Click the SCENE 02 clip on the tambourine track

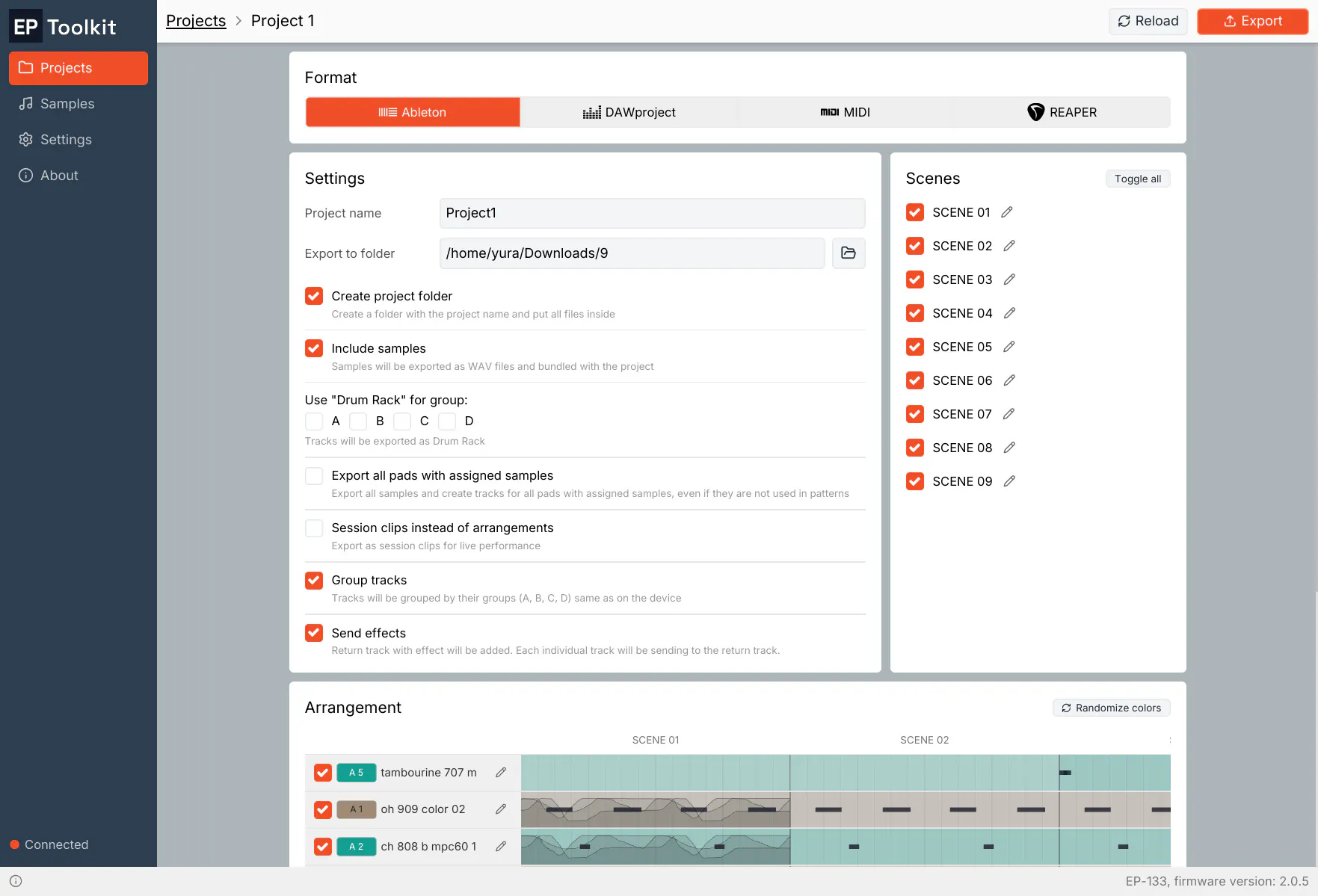925,773
